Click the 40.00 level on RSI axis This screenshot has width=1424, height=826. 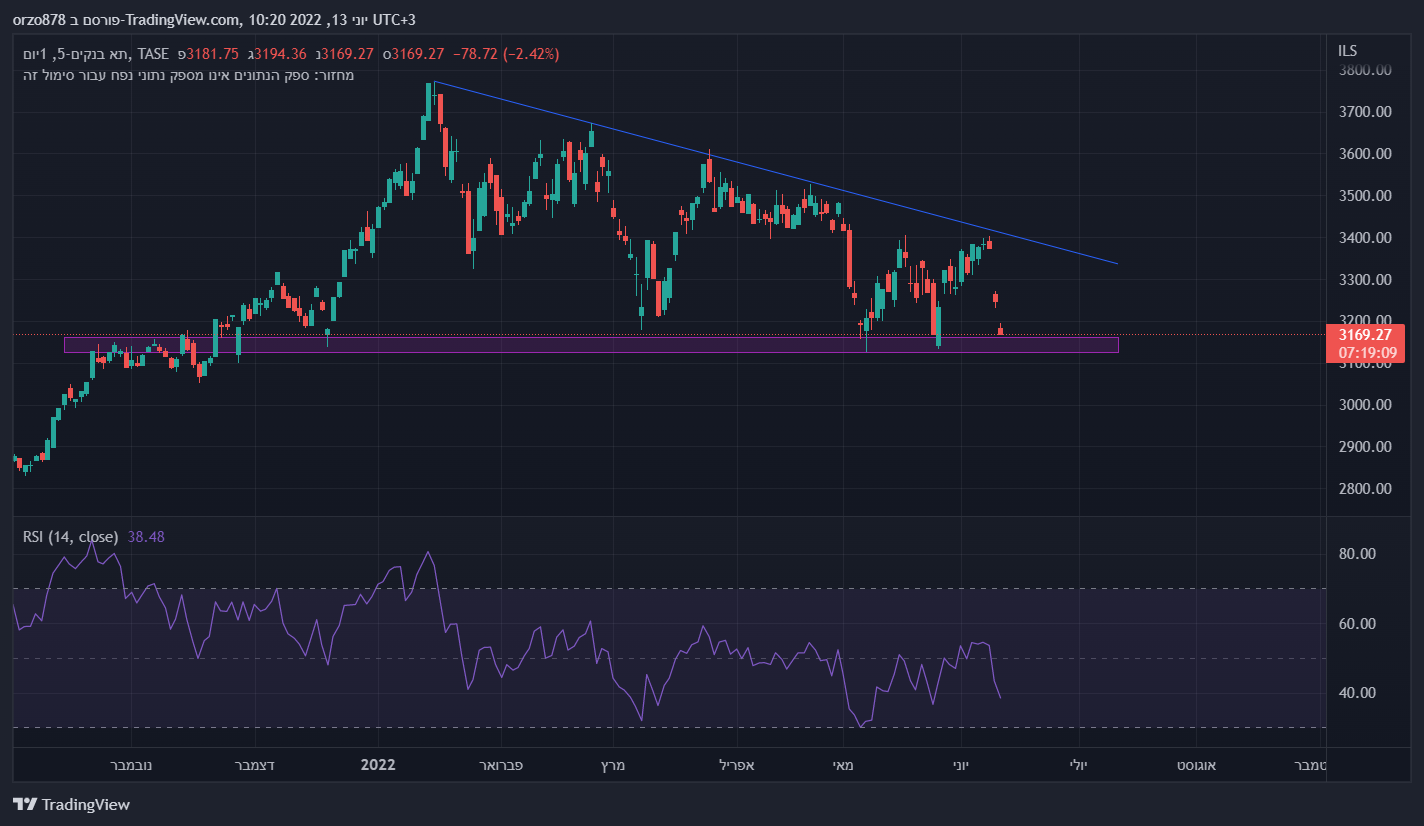[1358, 693]
